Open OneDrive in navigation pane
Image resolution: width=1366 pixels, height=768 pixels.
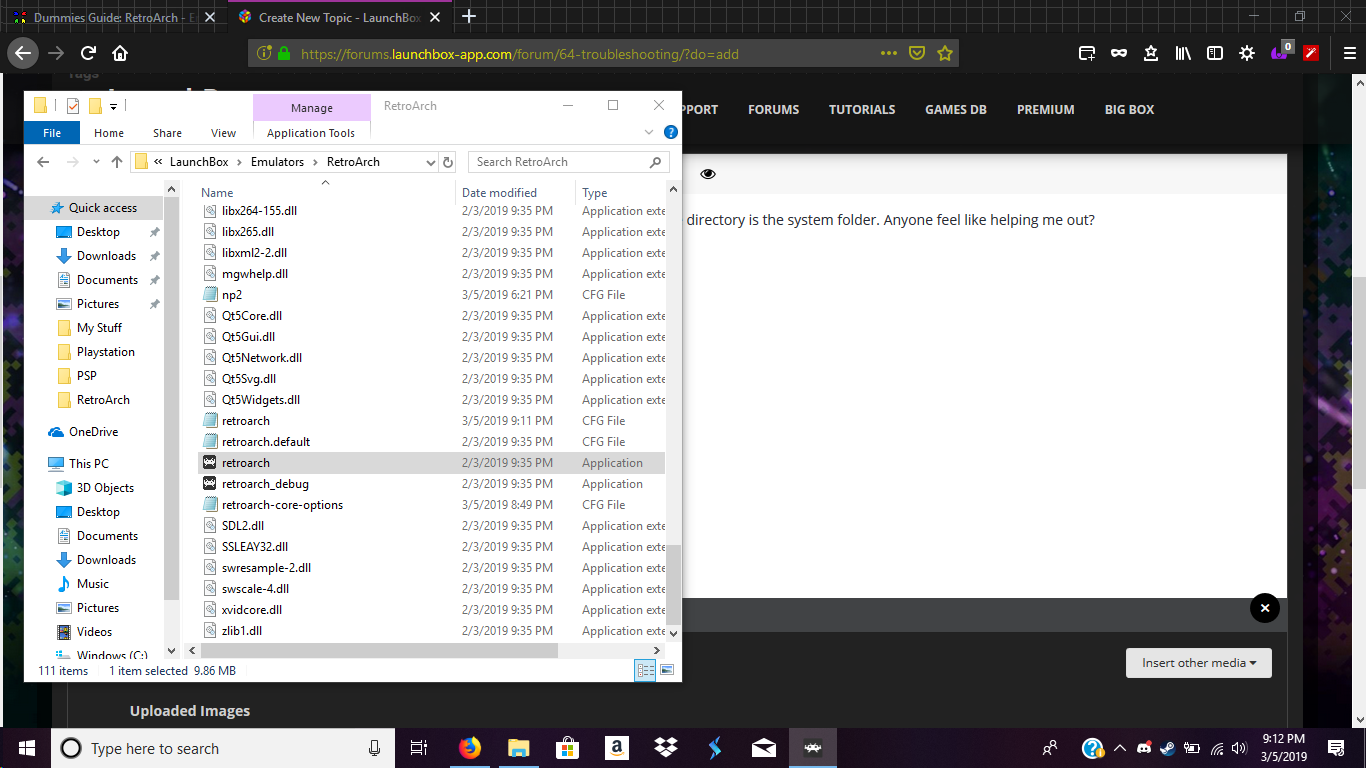93,432
